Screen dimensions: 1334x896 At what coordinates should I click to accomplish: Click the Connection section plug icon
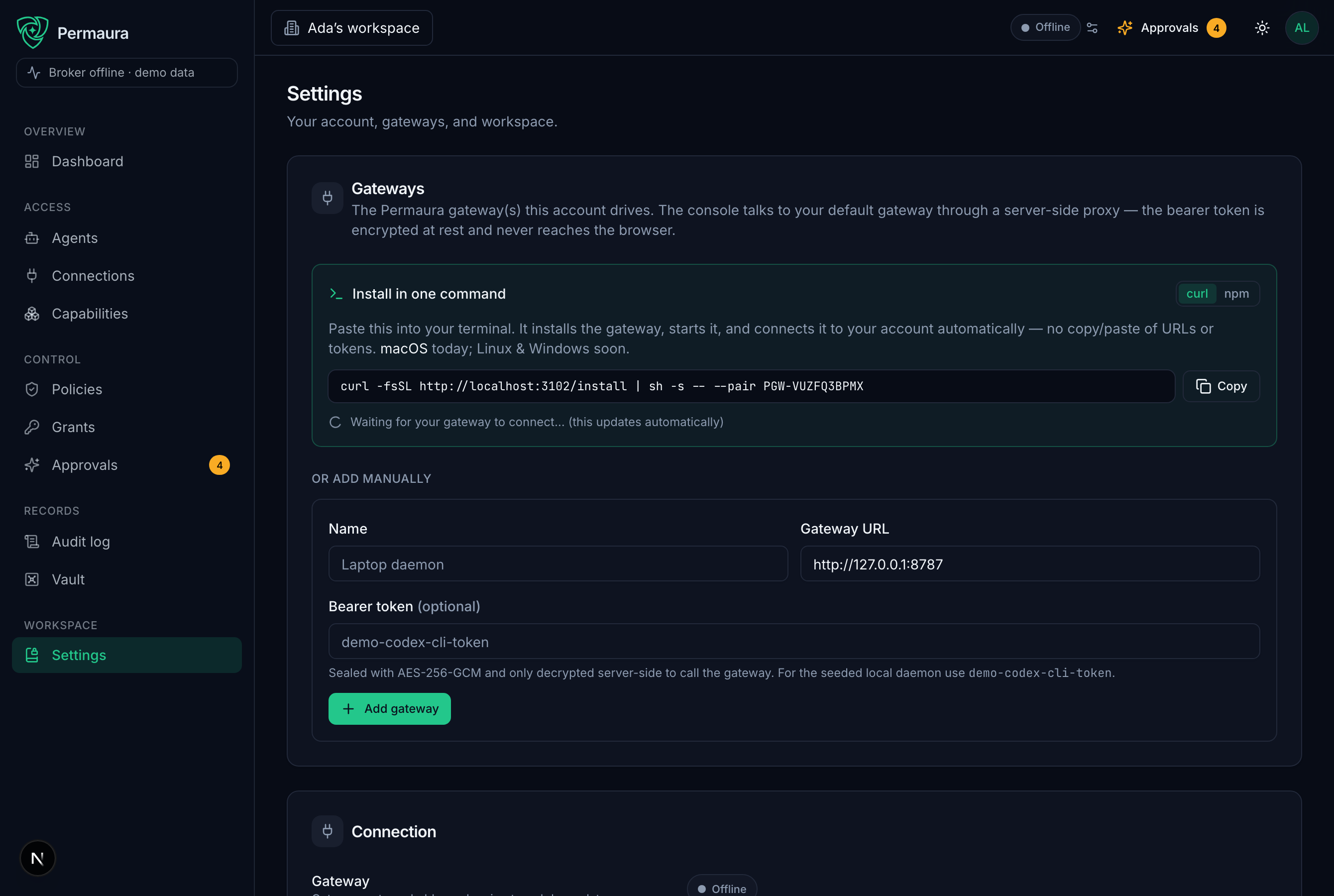tap(328, 831)
